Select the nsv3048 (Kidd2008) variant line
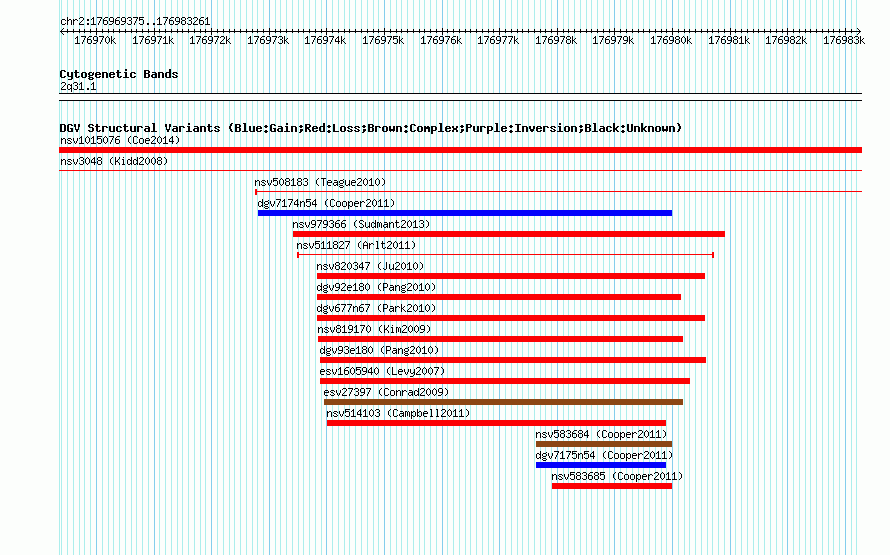The height and width of the screenshot is (555, 890). pyautogui.click(x=460, y=171)
